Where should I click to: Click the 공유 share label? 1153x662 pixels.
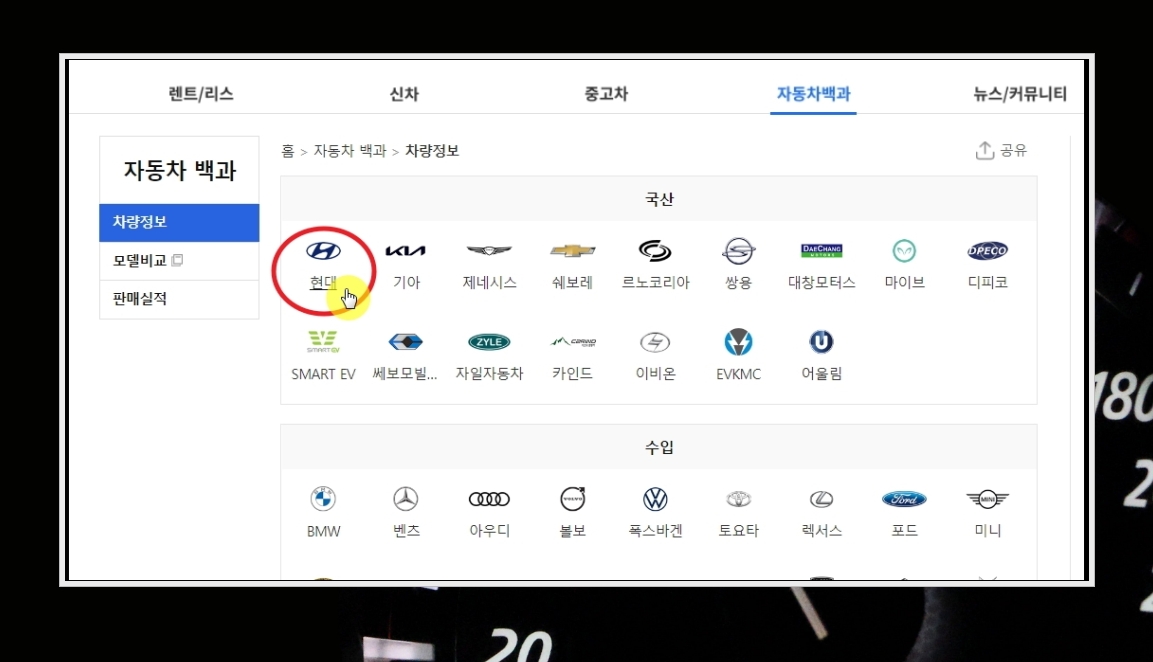(x=1013, y=150)
